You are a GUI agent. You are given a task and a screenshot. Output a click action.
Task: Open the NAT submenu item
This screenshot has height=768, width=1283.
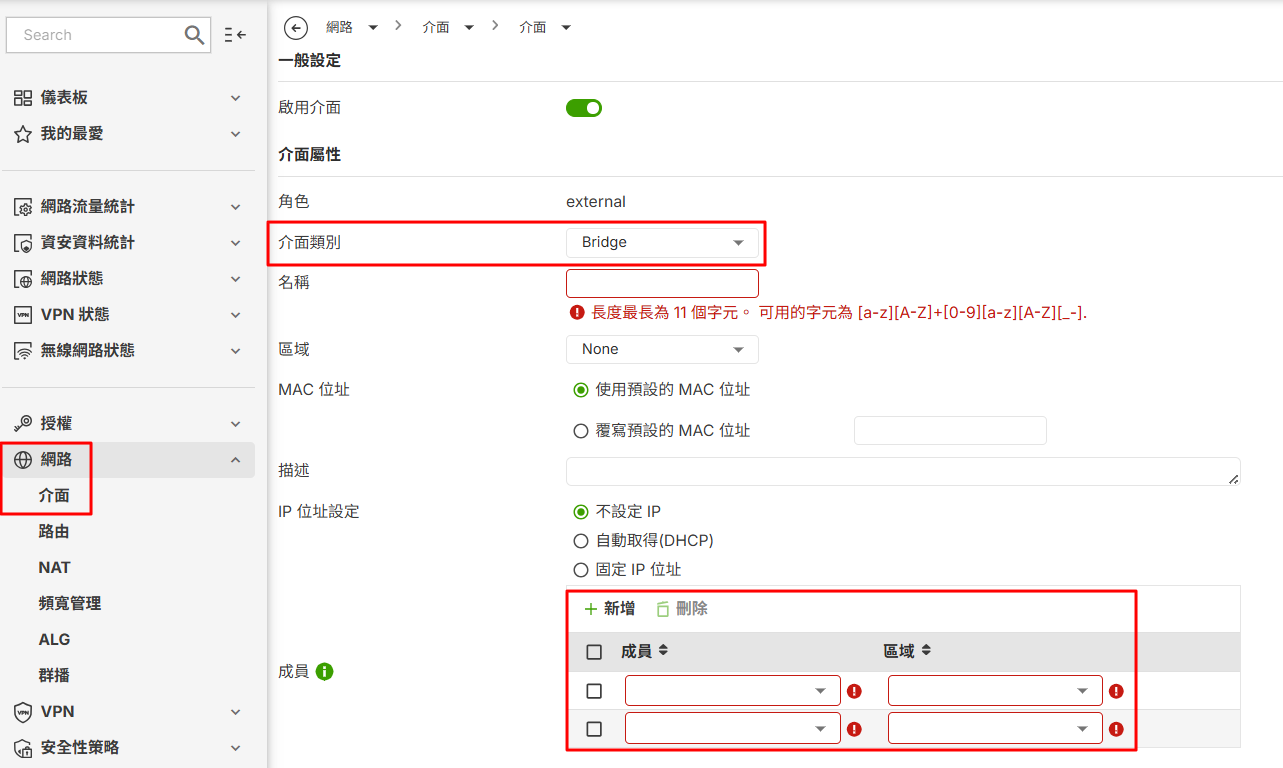pyautogui.click(x=55, y=568)
